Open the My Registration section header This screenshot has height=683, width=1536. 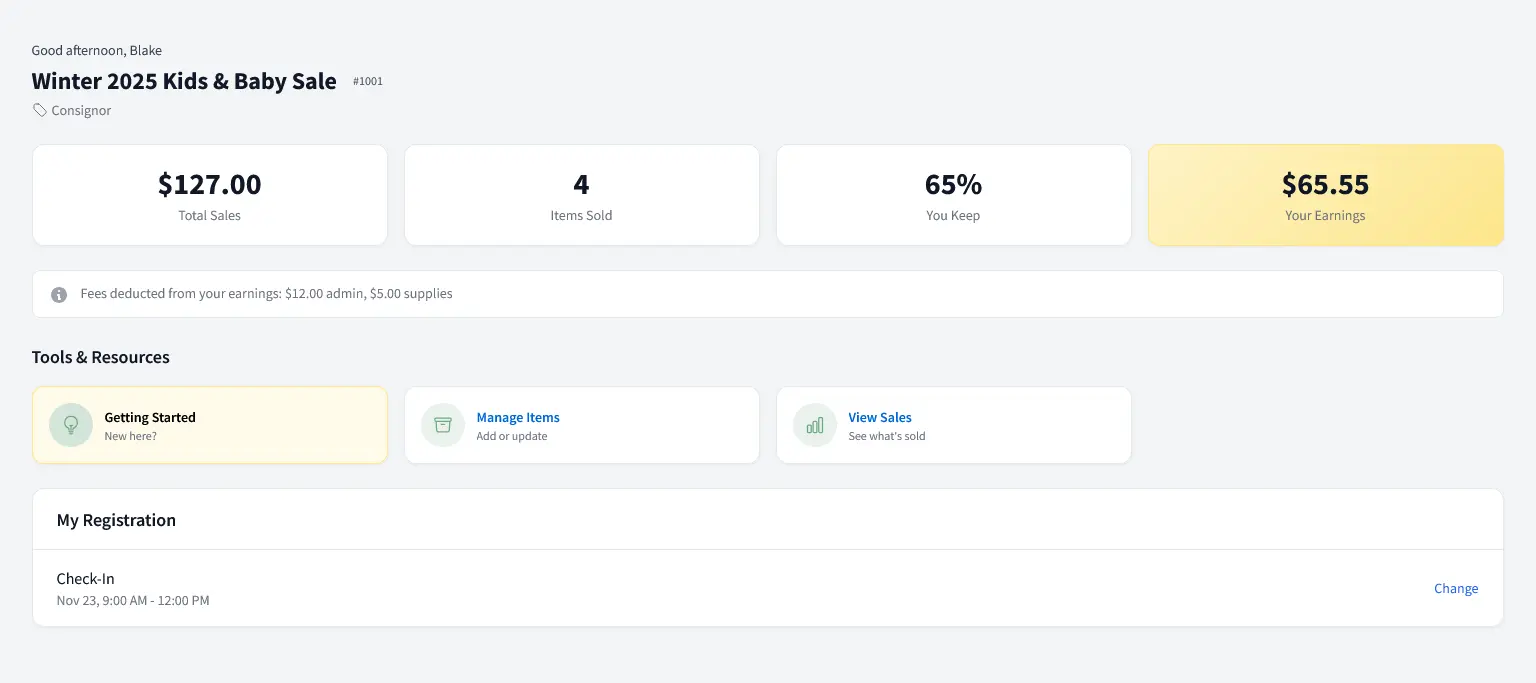pos(116,519)
